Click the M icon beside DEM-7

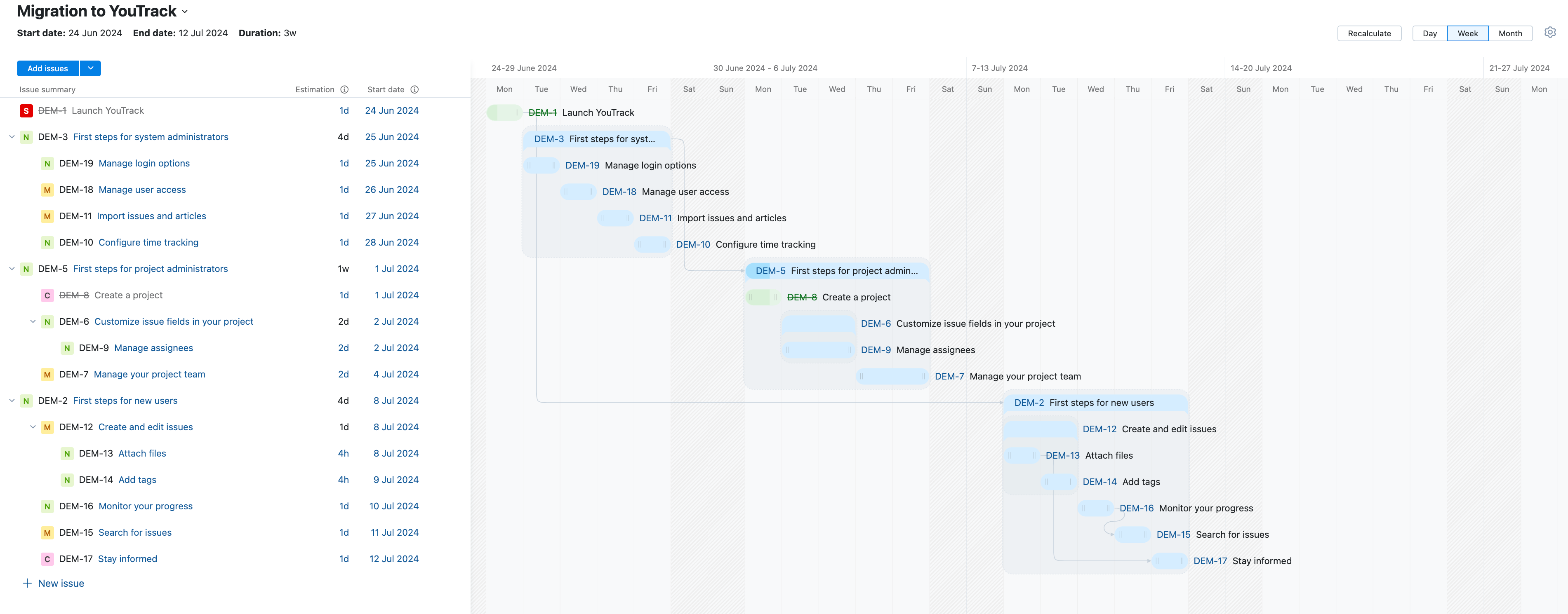[x=47, y=375]
